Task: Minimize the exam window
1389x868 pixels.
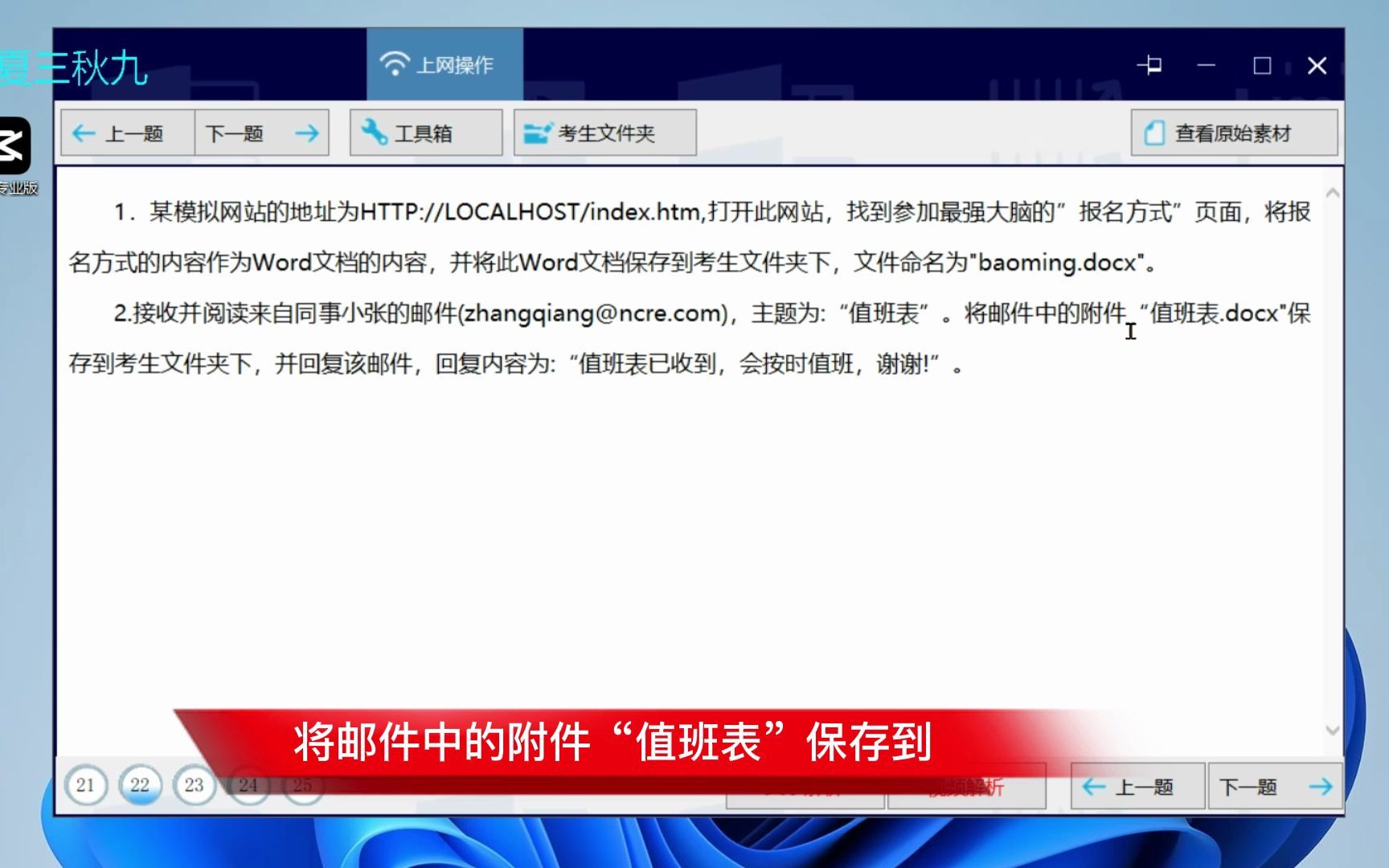Action: coord(1206,65)
